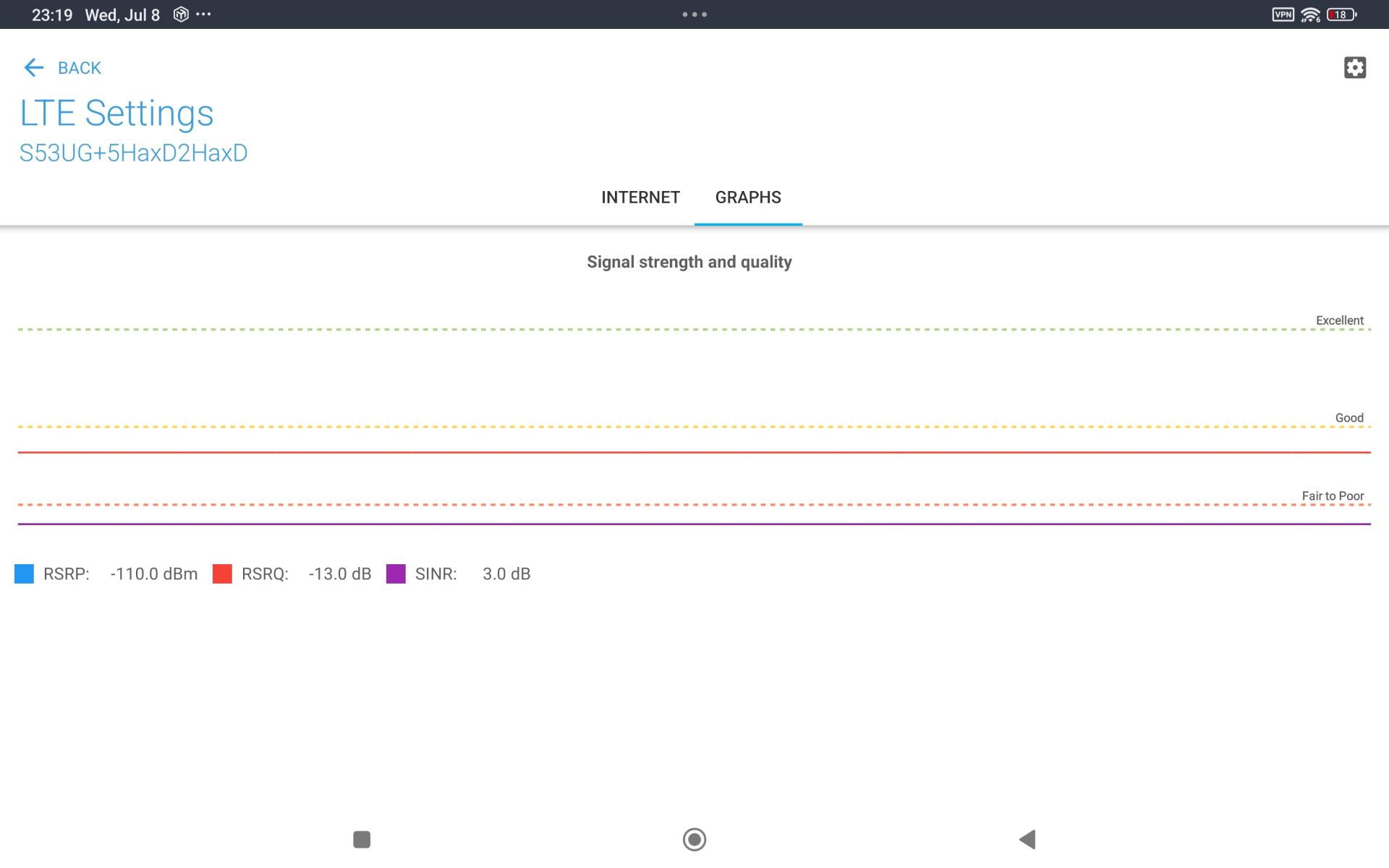Viewport: 1389px width, 868px height.
Task: Click the Fair to Poor threshold label
Action: [x=1333, y=496]
